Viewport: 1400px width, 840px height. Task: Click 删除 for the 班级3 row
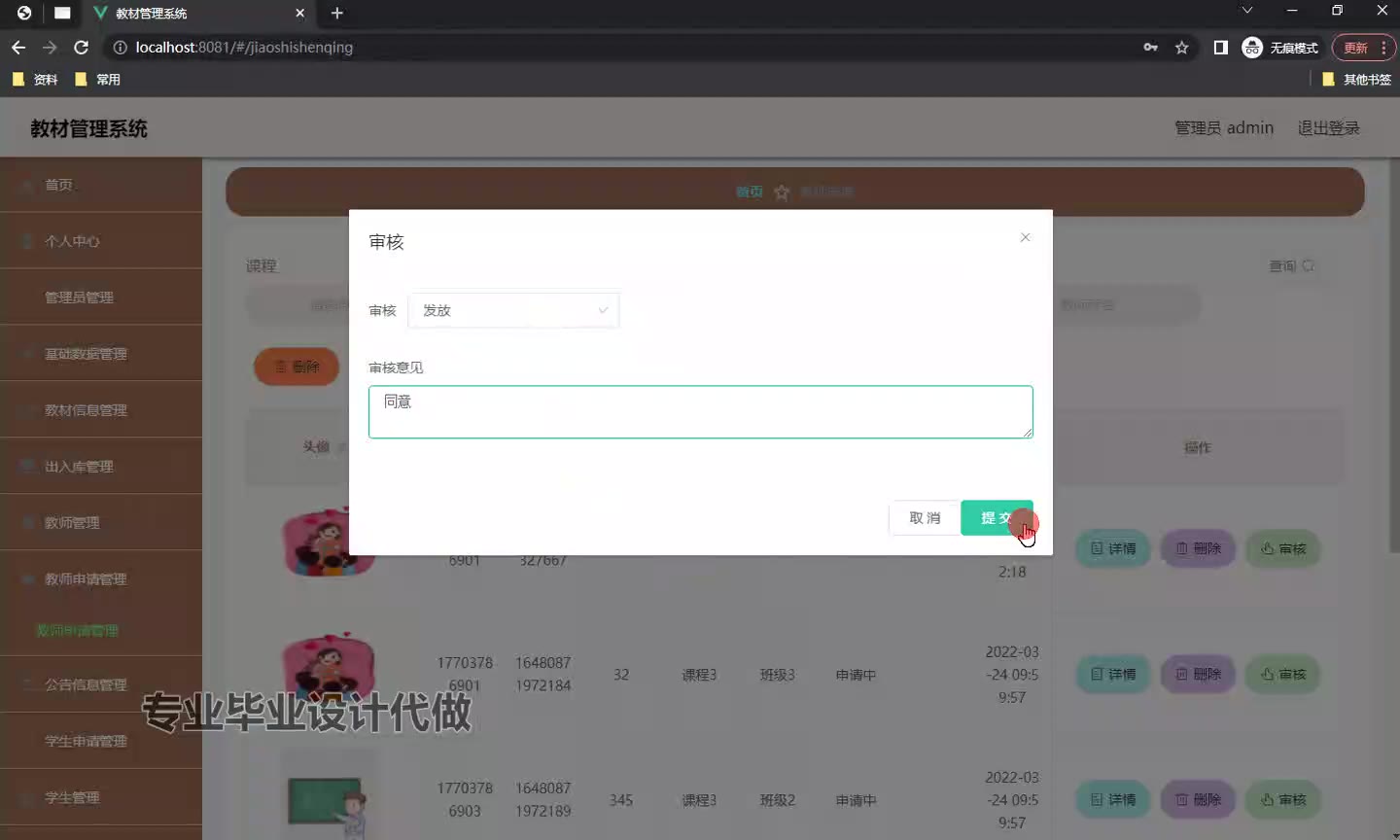tap(1198, 674)
